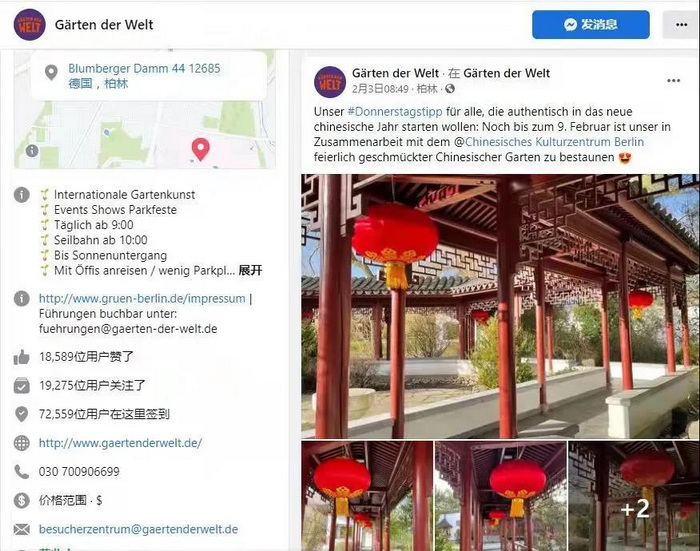
Task: Click the red map location pin
Action: [x=200, y=149]
